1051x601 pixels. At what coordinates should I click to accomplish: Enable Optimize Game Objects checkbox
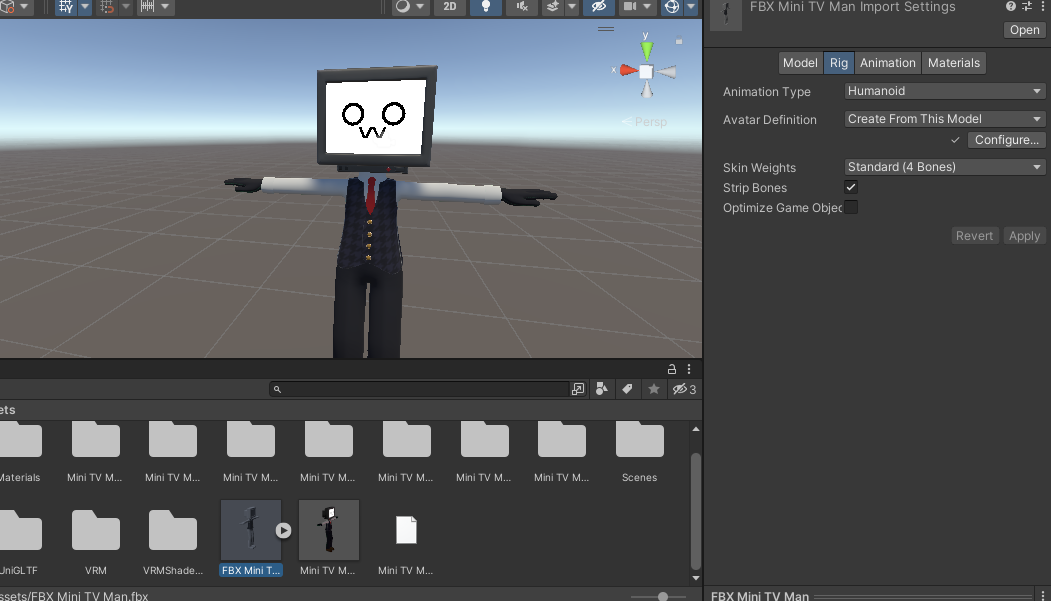pyautogui.click(x=851, y=207)
